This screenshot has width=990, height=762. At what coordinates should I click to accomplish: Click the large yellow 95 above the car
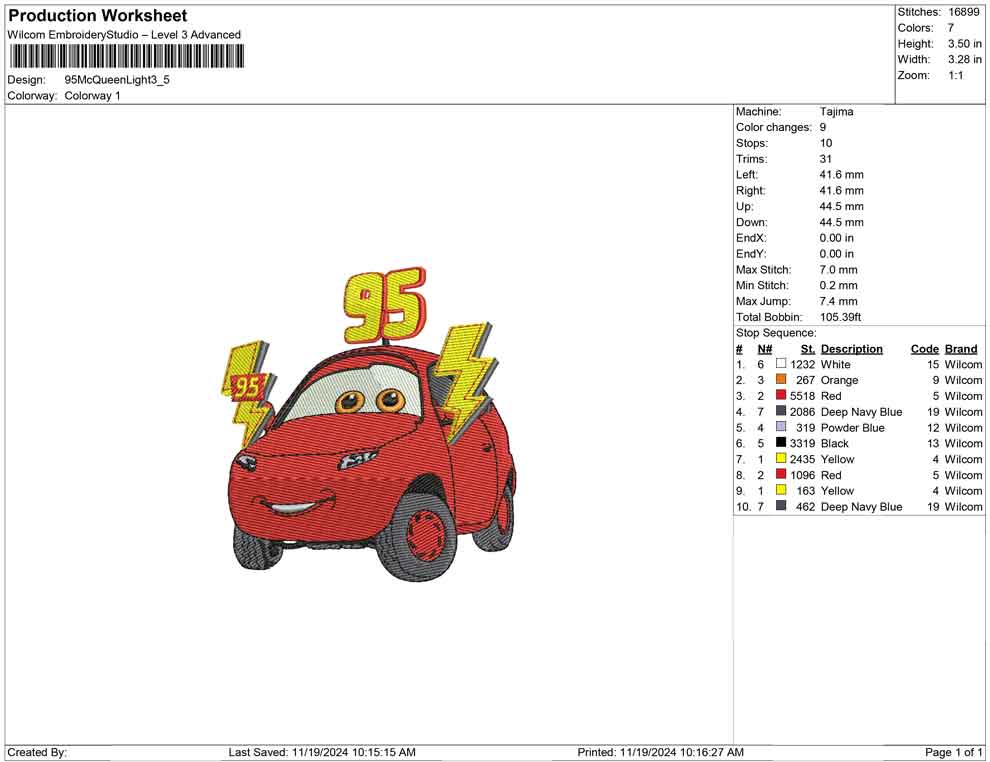click(x=384, y=304)
